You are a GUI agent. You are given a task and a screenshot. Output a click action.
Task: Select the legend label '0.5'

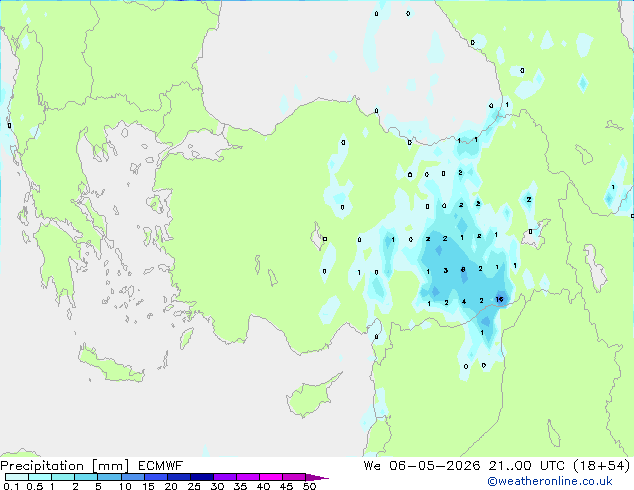click(34, 486)
